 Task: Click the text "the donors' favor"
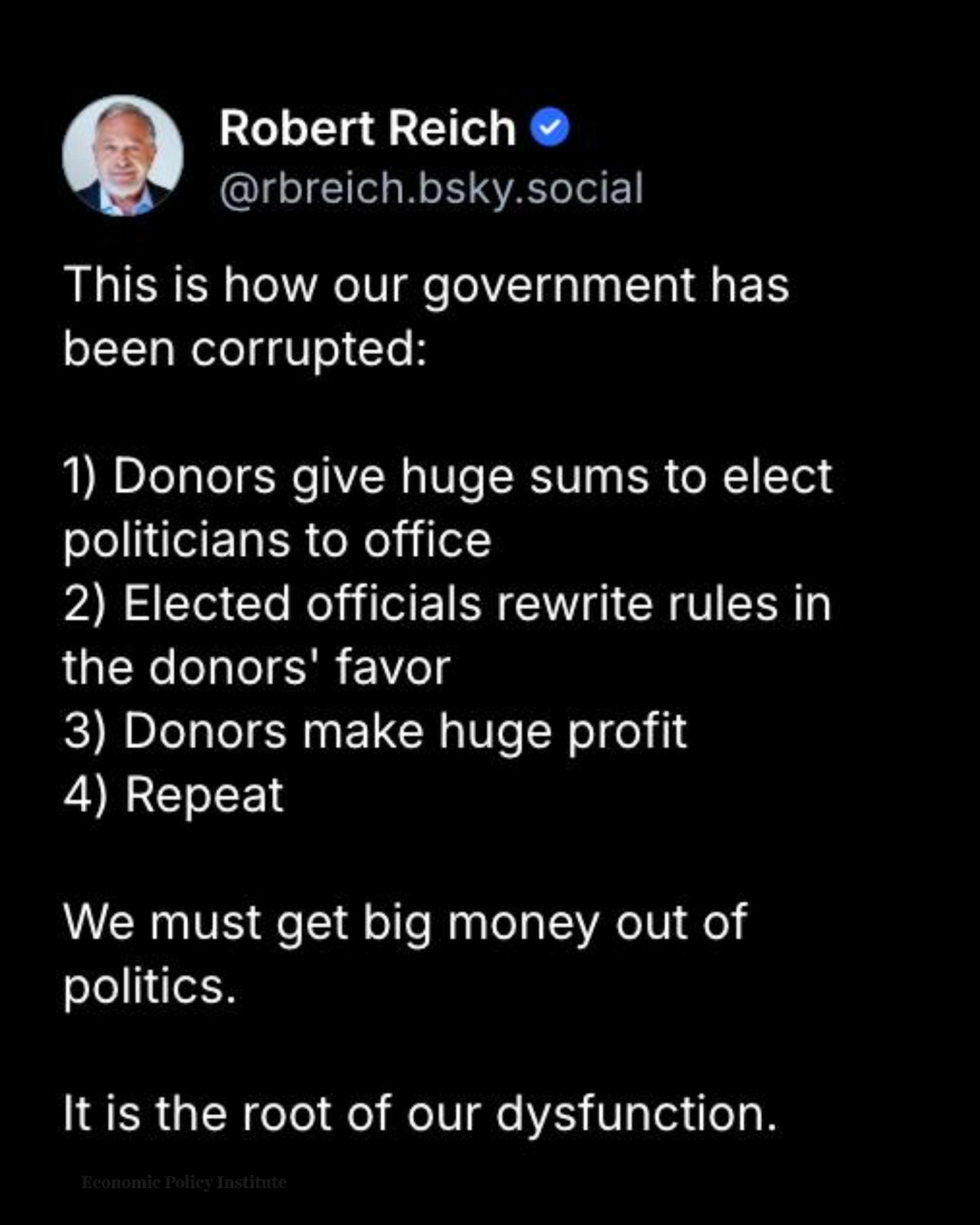[257, 668]
